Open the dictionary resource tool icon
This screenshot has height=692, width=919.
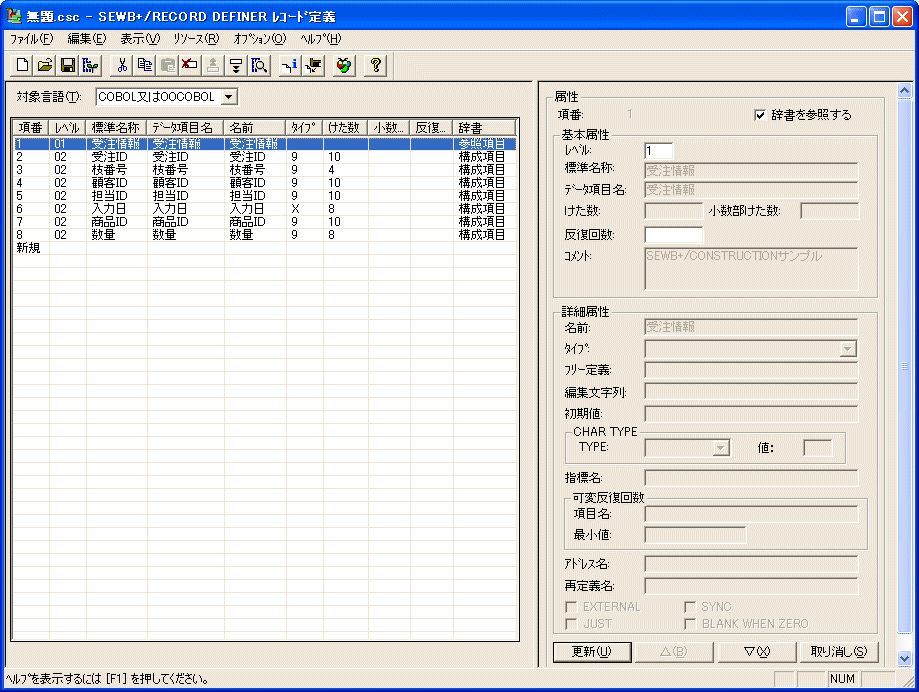coord(89,64)
